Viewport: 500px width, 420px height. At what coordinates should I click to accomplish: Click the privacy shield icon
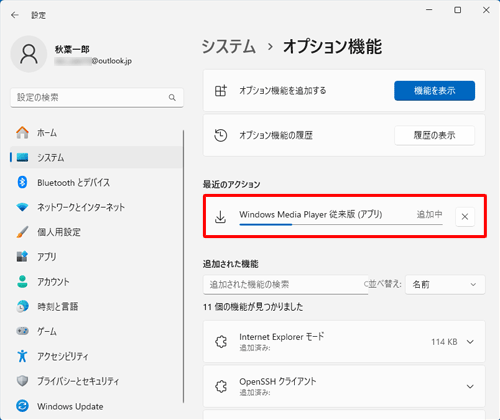(22, 381)
